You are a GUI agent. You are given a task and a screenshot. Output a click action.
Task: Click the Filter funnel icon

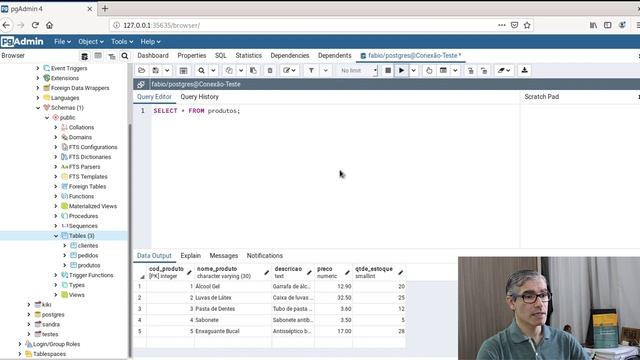311,70
